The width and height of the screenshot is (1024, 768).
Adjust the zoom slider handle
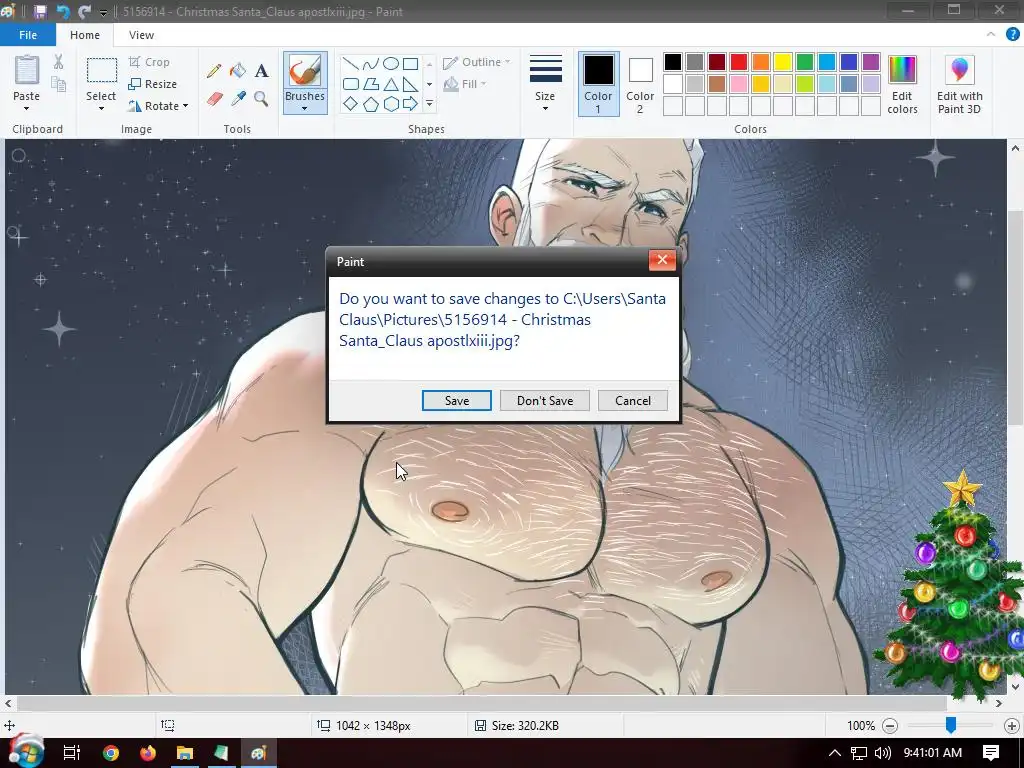951,725
